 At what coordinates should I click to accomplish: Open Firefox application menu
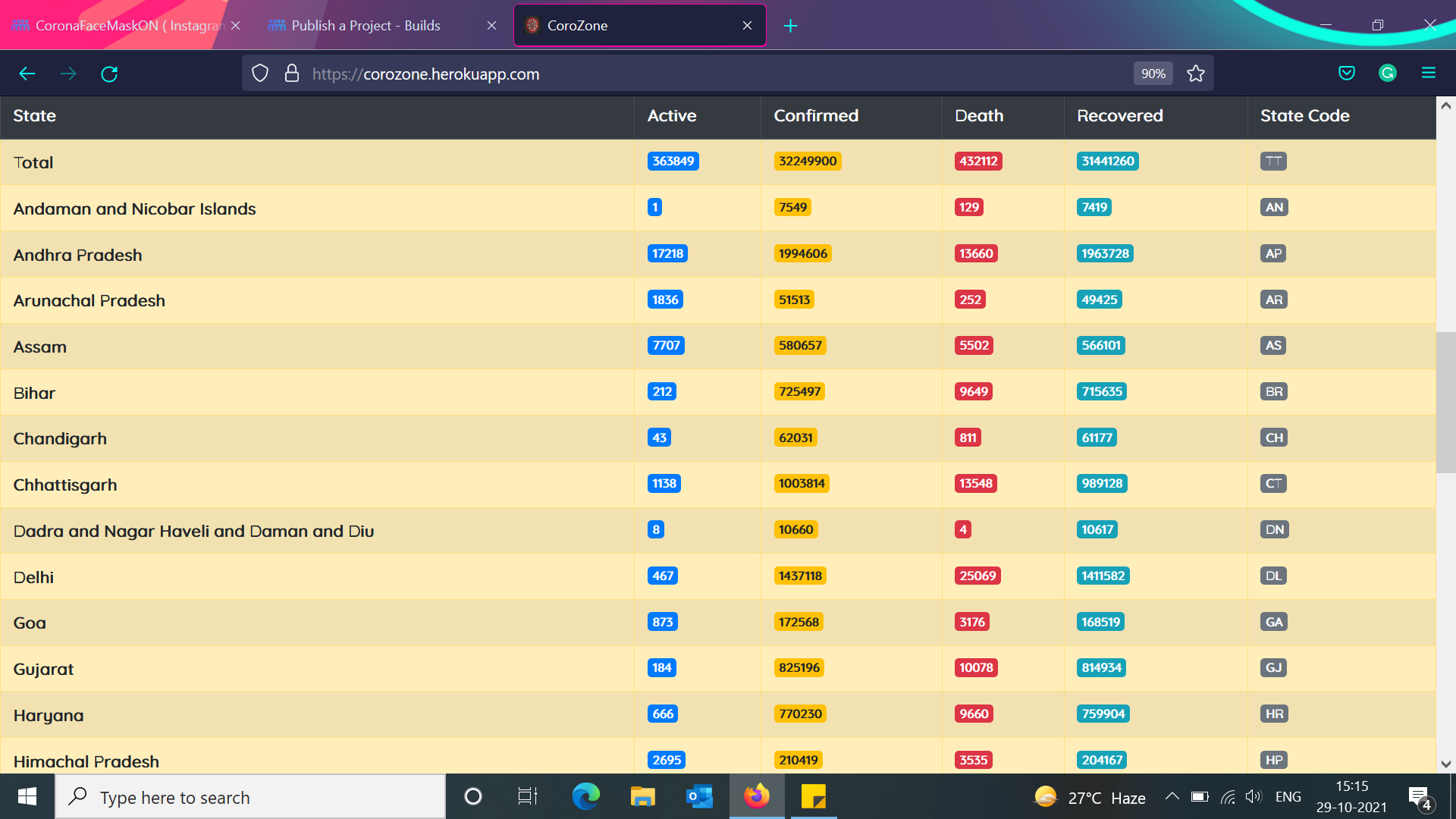coord(1429,74)
